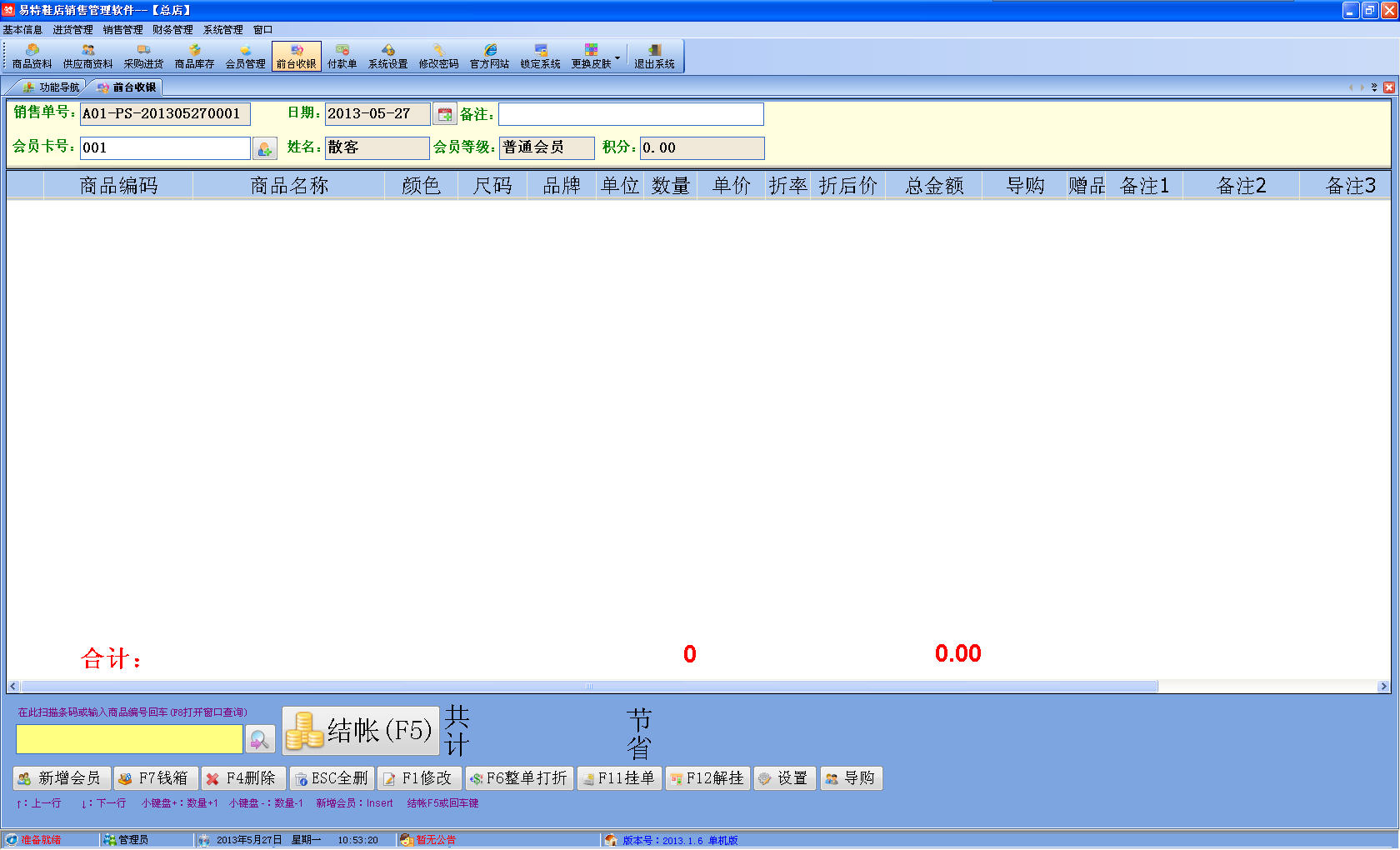This screenshot has width=1400, height=850.
Task: Open the 销售管理 menu
Action: 122,30
